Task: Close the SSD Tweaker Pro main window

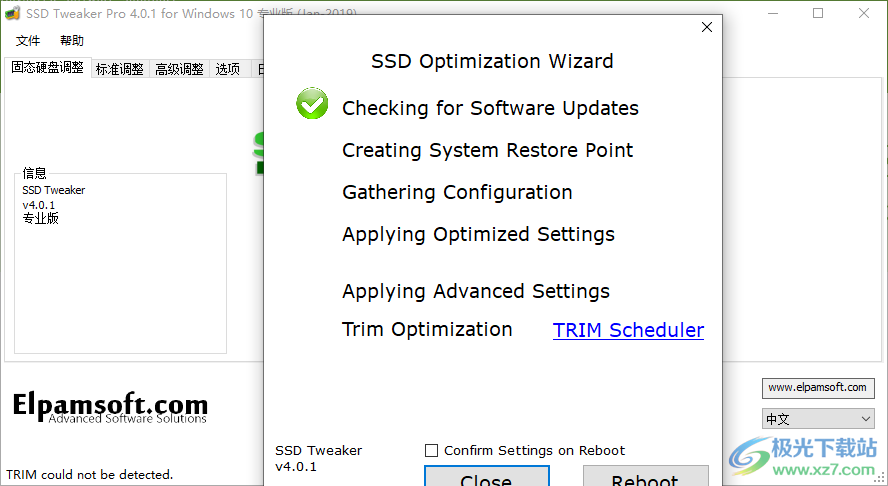Action: pyautogui.click(x=864, y=13)
